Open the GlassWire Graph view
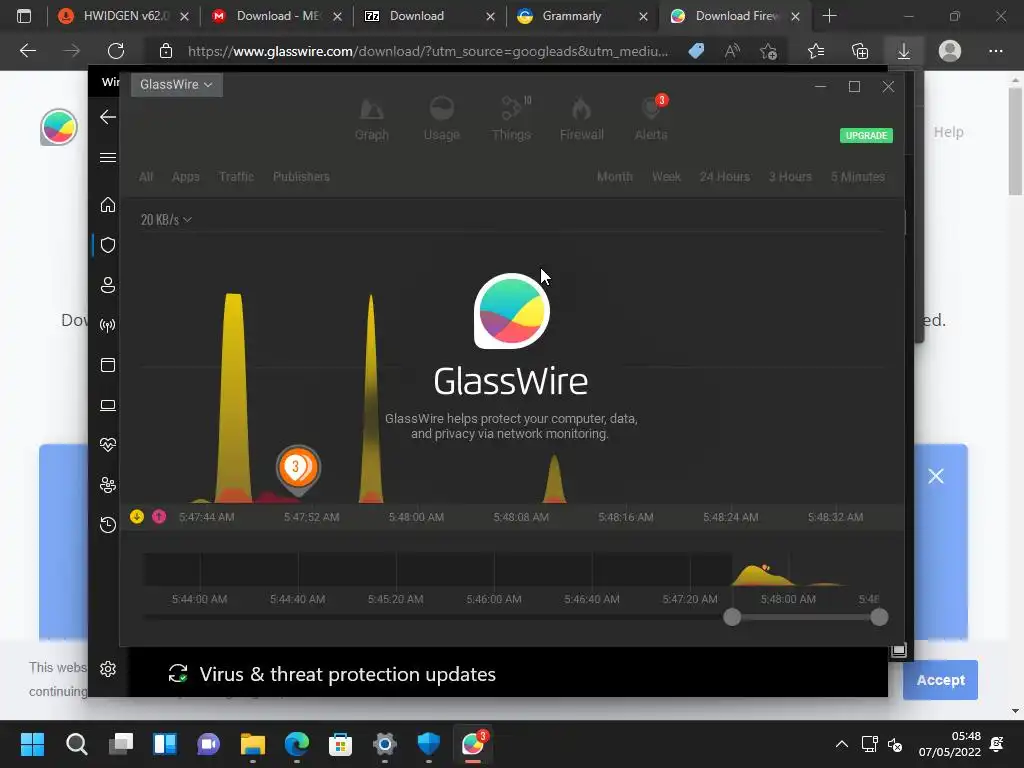 (372, 119)
